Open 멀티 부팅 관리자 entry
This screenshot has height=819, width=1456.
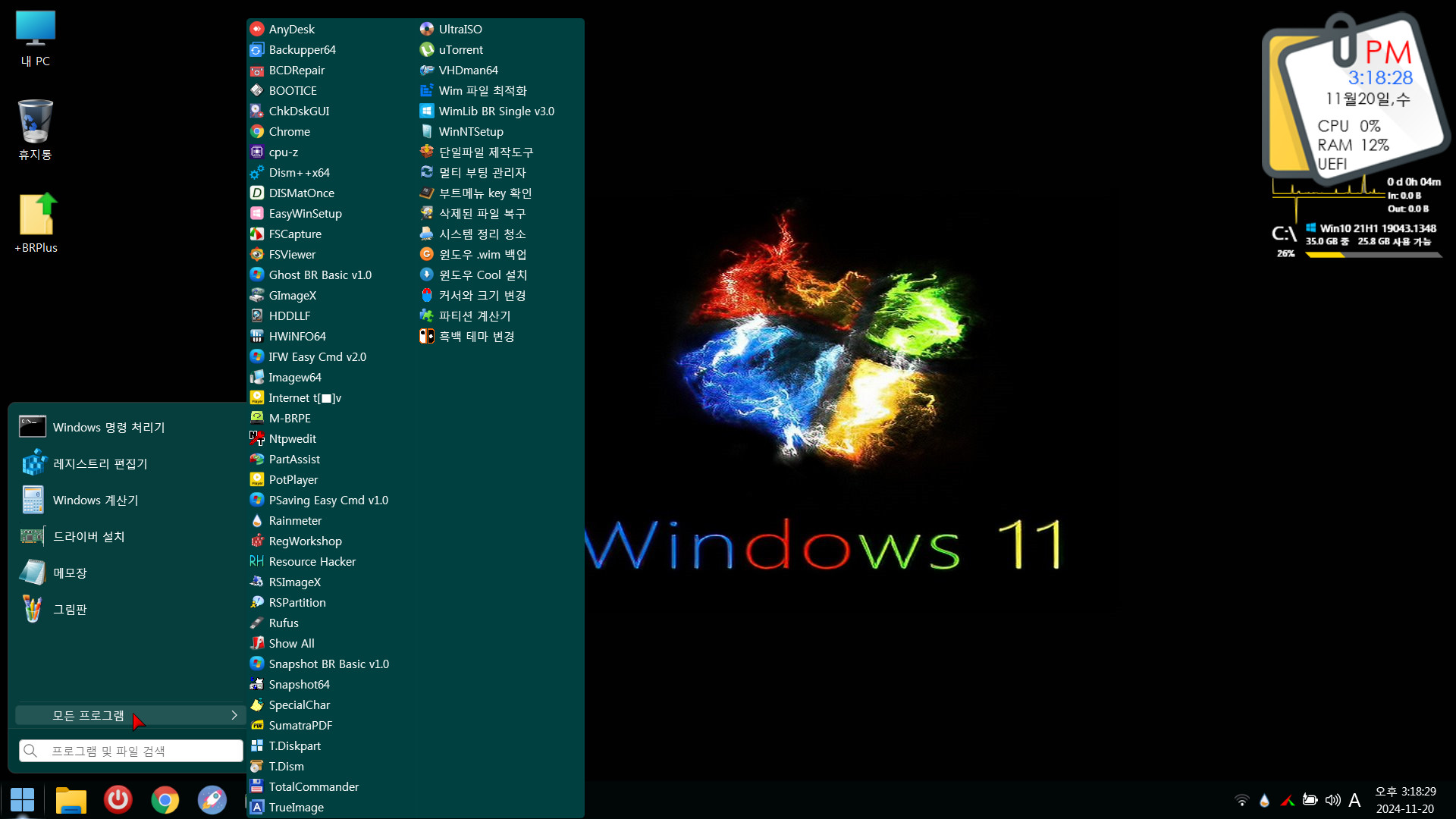[x=472, y=172]
